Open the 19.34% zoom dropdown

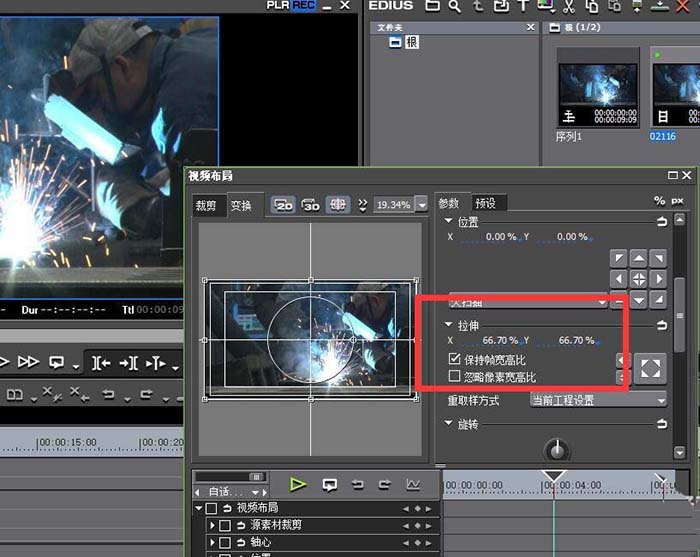[421, 204]
